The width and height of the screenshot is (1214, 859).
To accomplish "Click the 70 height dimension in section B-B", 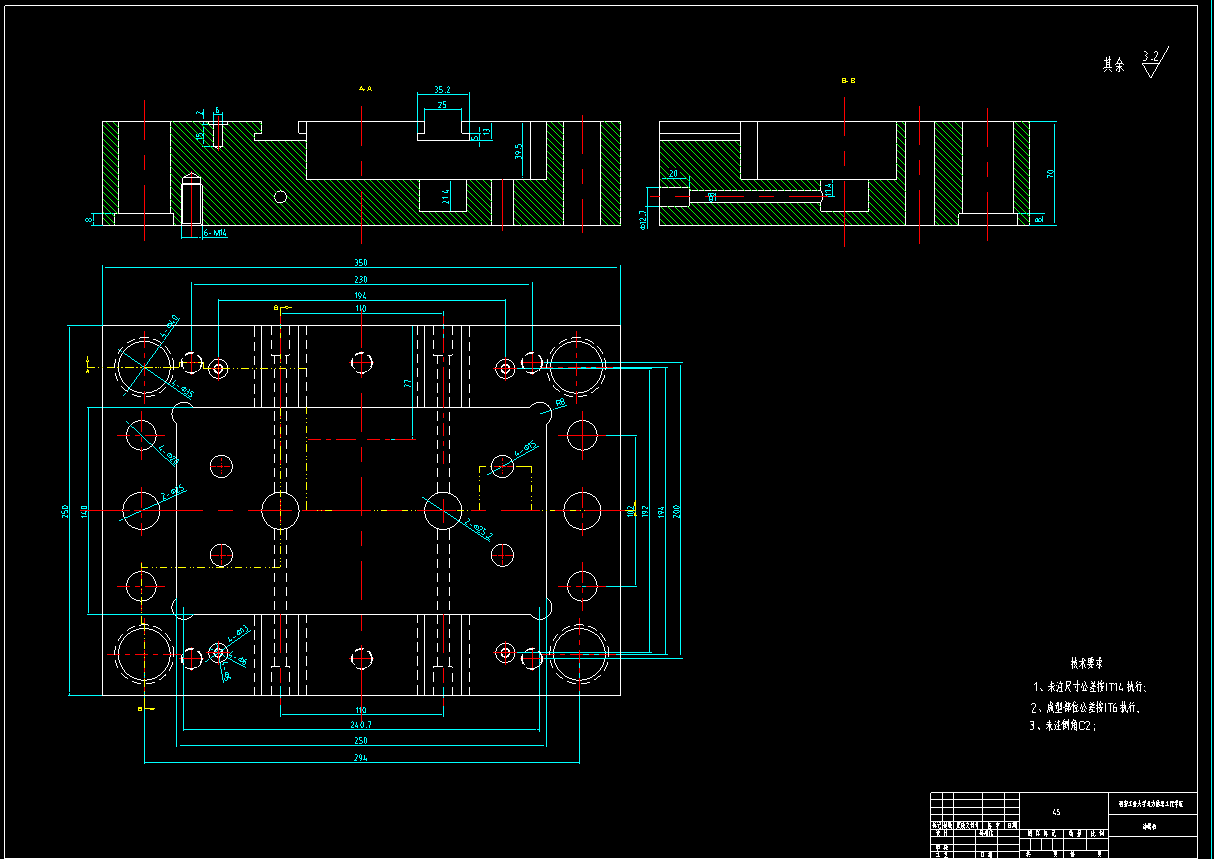I will [x=1050, y=172].
